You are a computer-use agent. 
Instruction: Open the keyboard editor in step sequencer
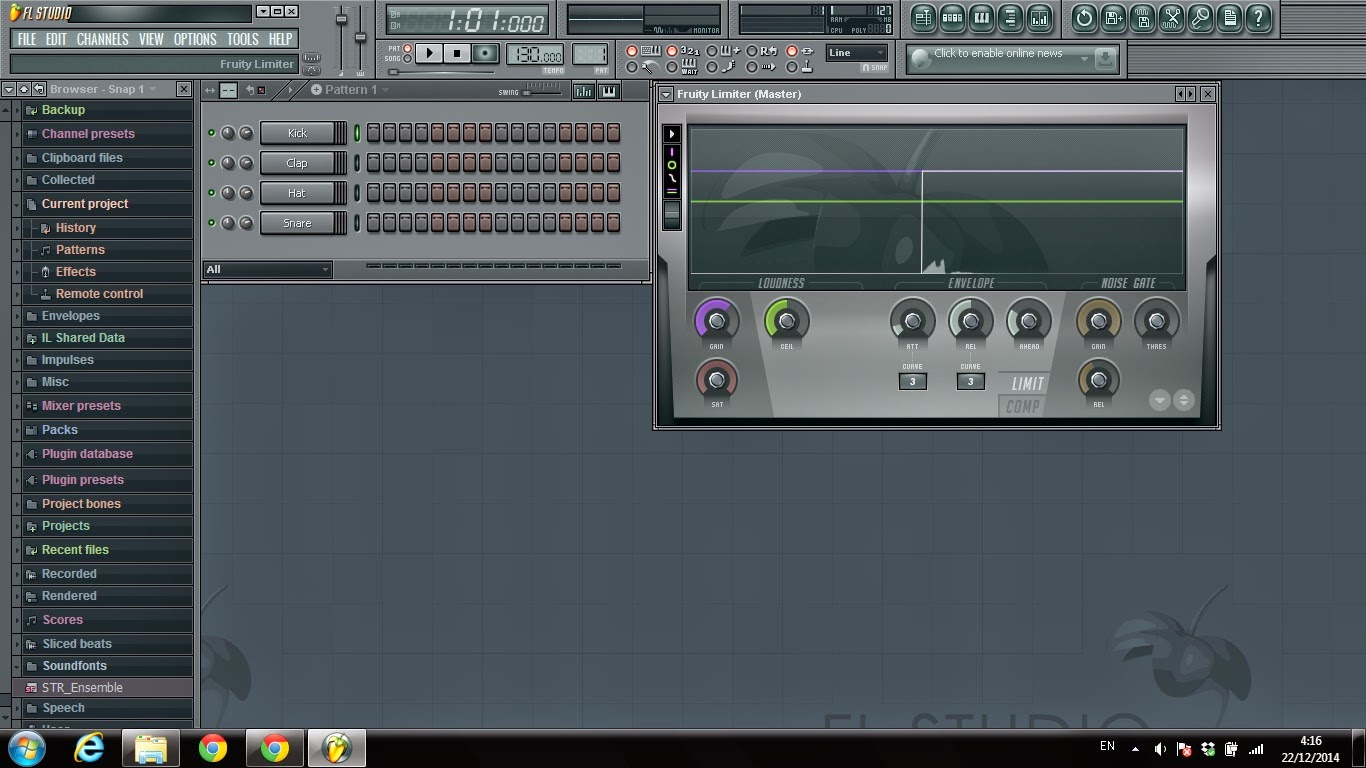coord(608,91)
